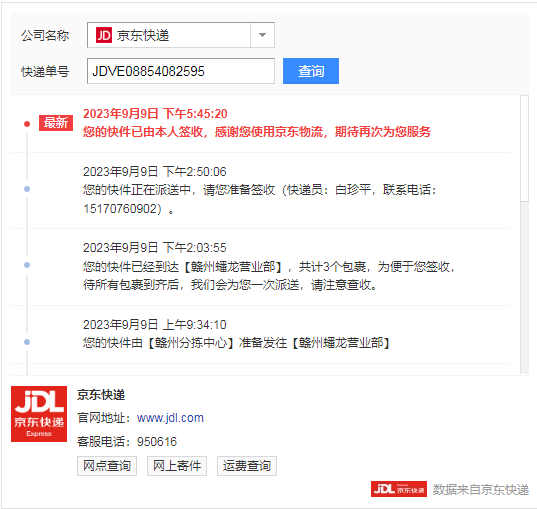Image resolution: width=537 pixels, height=509 pixels.
Task: Click the timeline dot for 上午9:34:10 entry
Action: (27, 342)
